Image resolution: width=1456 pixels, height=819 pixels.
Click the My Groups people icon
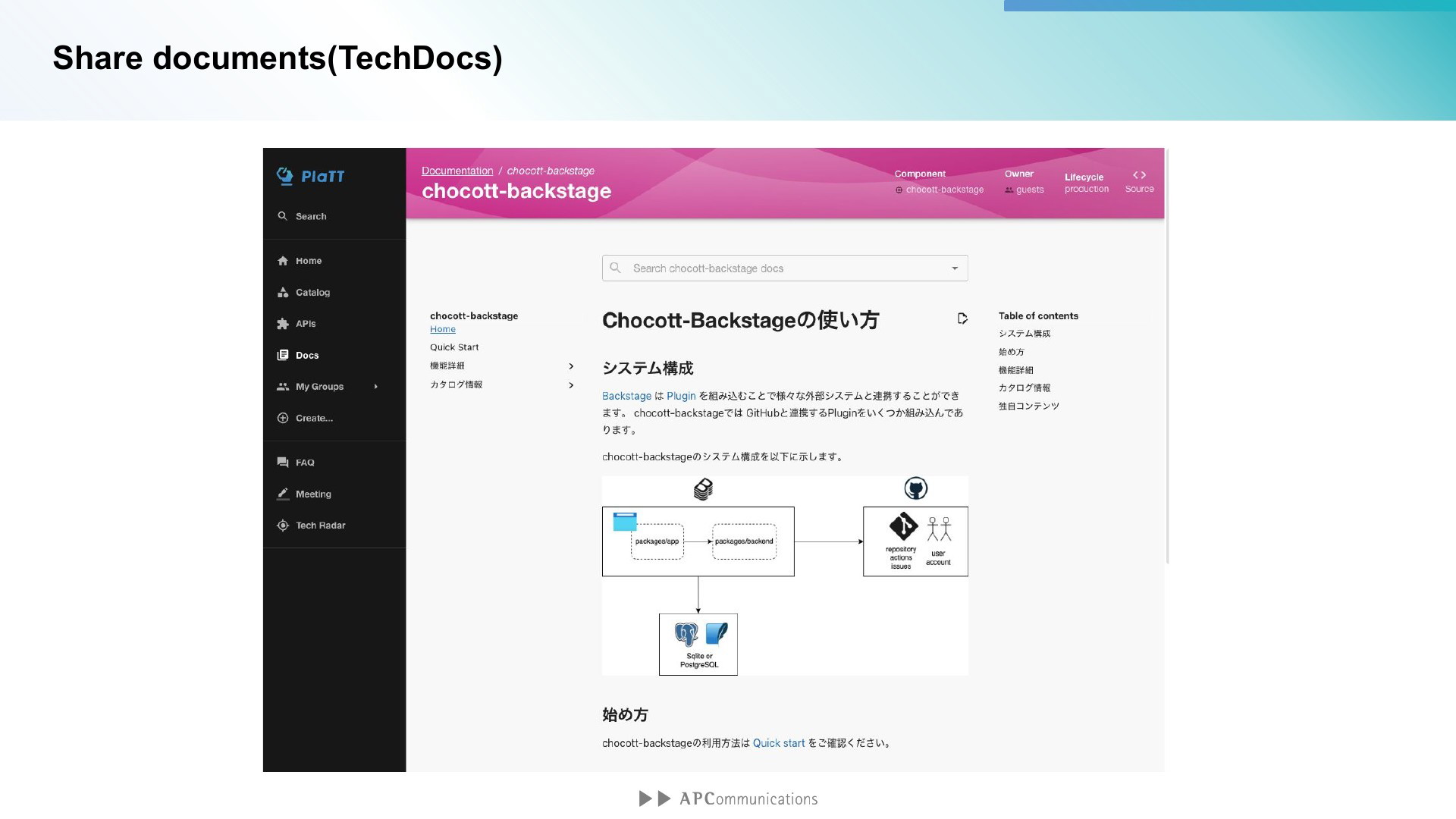(283, 387)
